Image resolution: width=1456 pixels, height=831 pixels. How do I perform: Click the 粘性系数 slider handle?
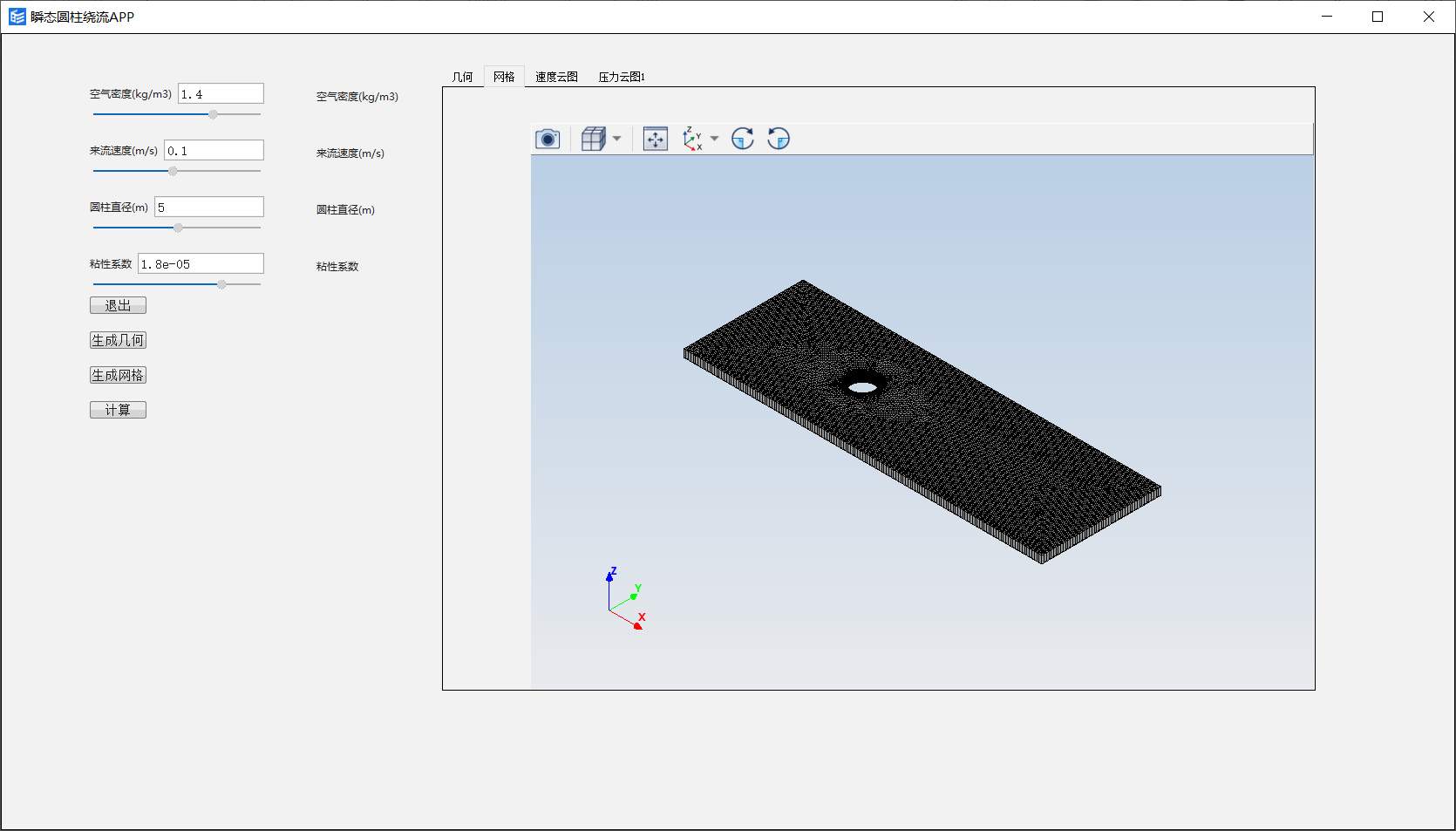[221, 284]
